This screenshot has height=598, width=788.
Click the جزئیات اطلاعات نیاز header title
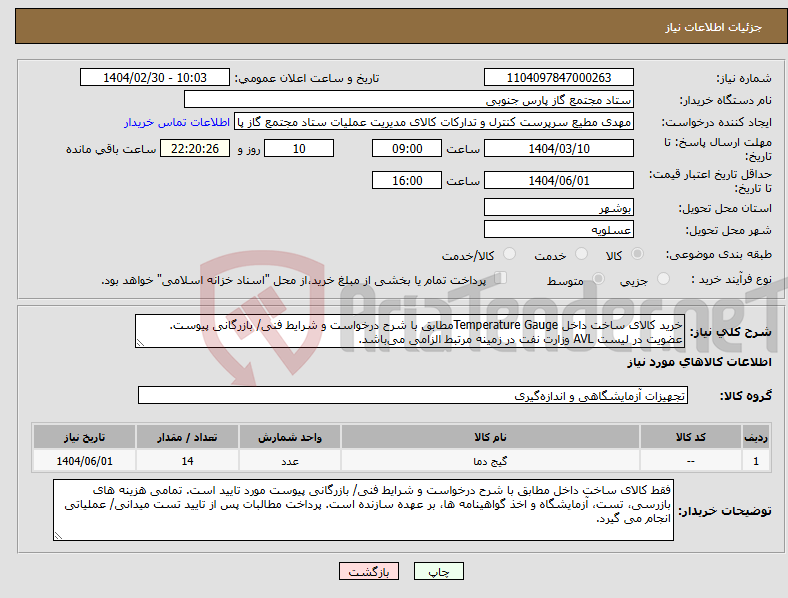(713, 27)
